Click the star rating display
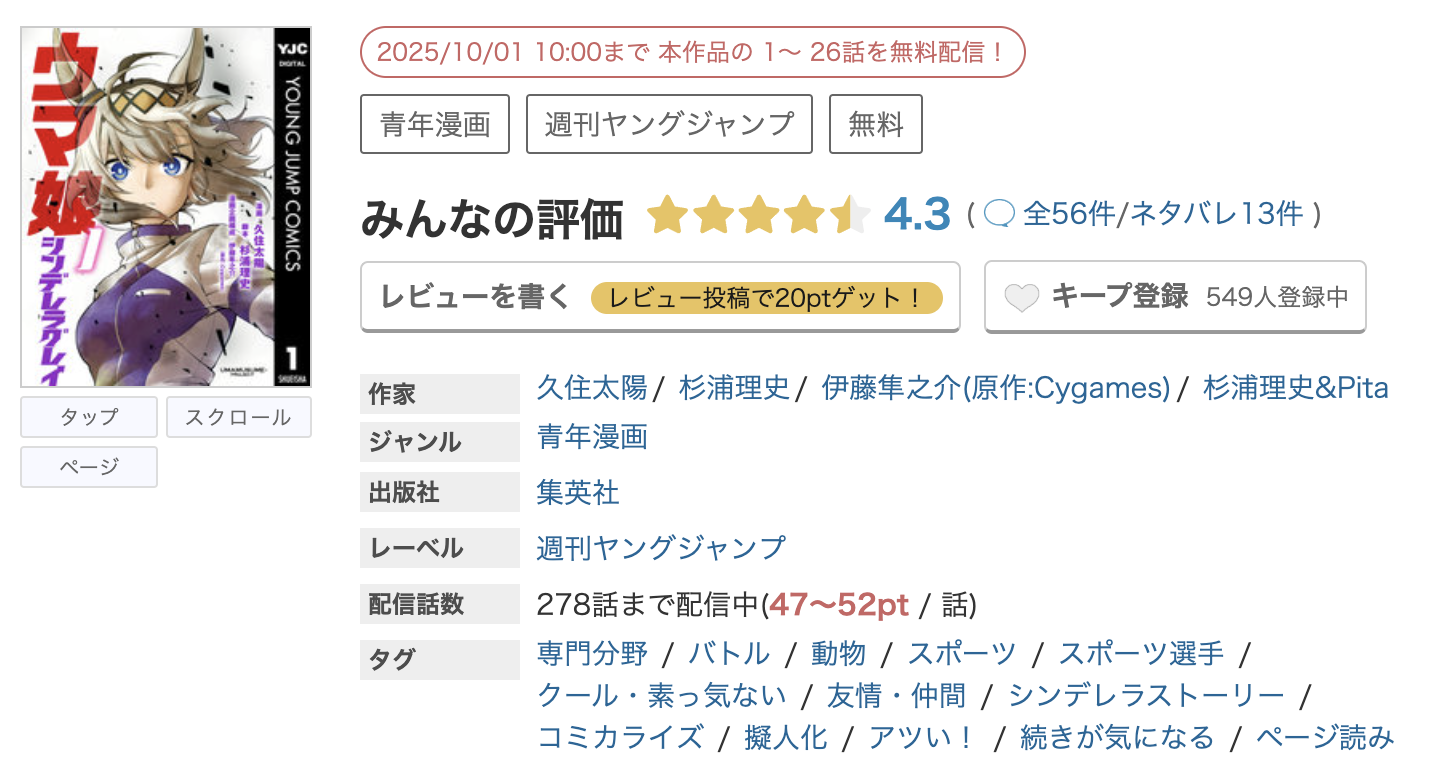The height and width of the screenshot is (780, 1432). click(758, 216)
